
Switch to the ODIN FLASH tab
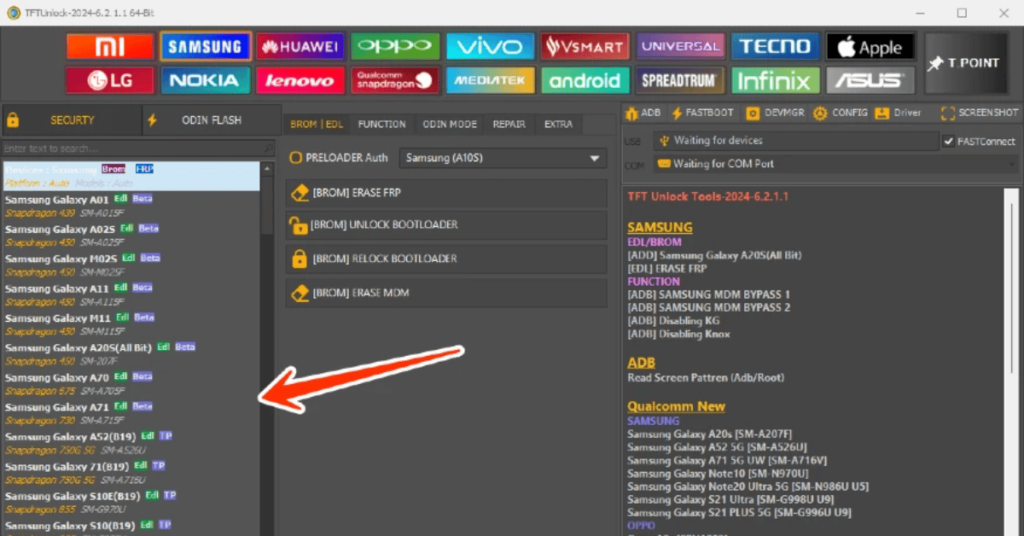click(212, 120)
